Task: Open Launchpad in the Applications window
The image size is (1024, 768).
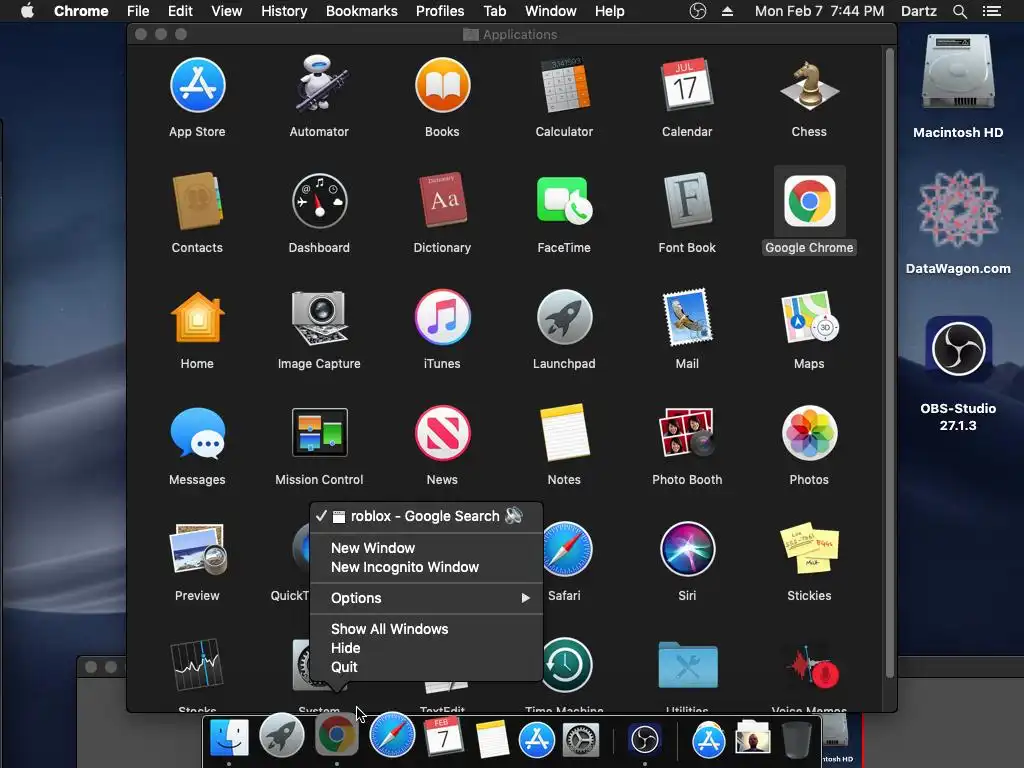Action: (x=564, y=317)
